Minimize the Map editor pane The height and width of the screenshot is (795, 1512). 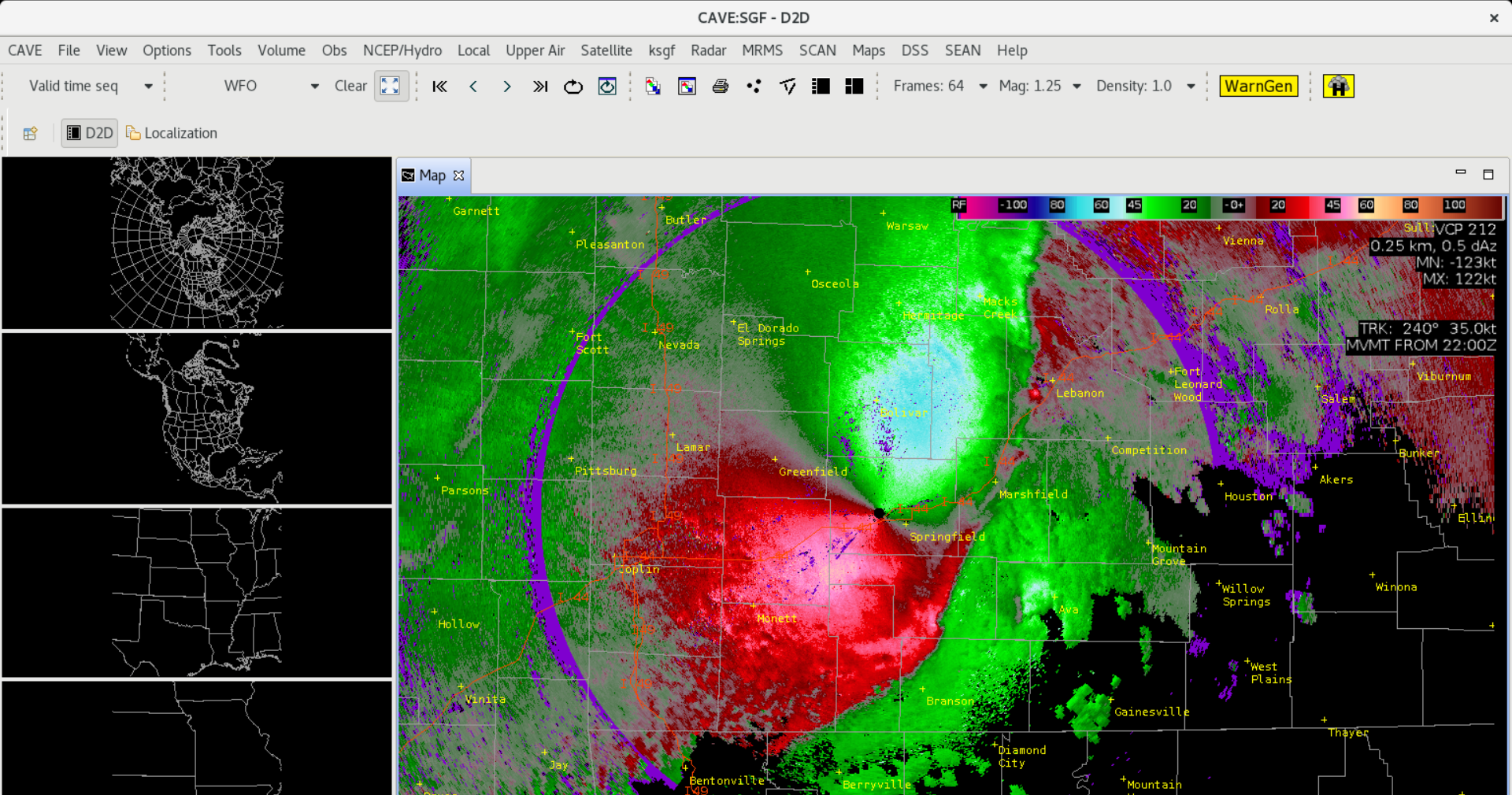tap(1461, 172)
